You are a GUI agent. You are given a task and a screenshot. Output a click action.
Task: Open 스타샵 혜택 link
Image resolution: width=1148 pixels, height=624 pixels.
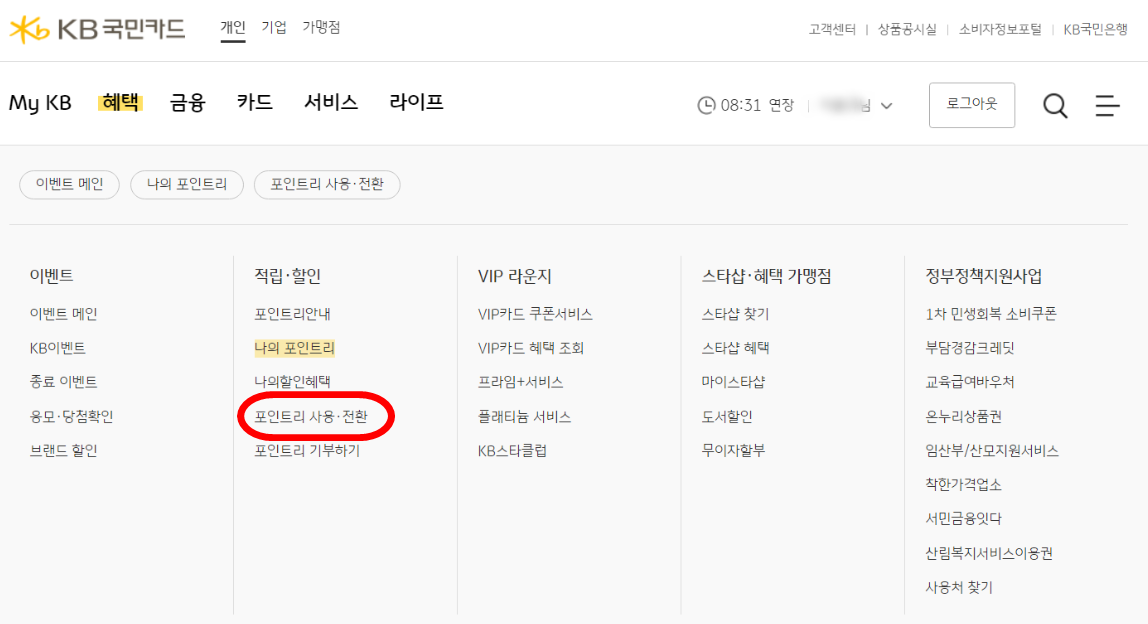point(735,348)
